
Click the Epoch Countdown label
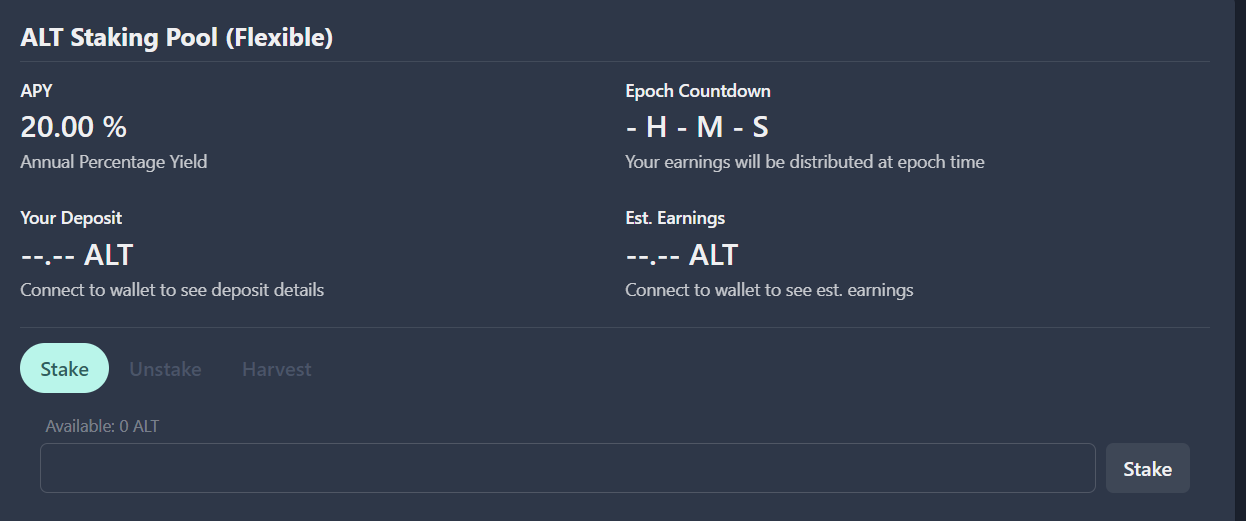coord(698,91)
